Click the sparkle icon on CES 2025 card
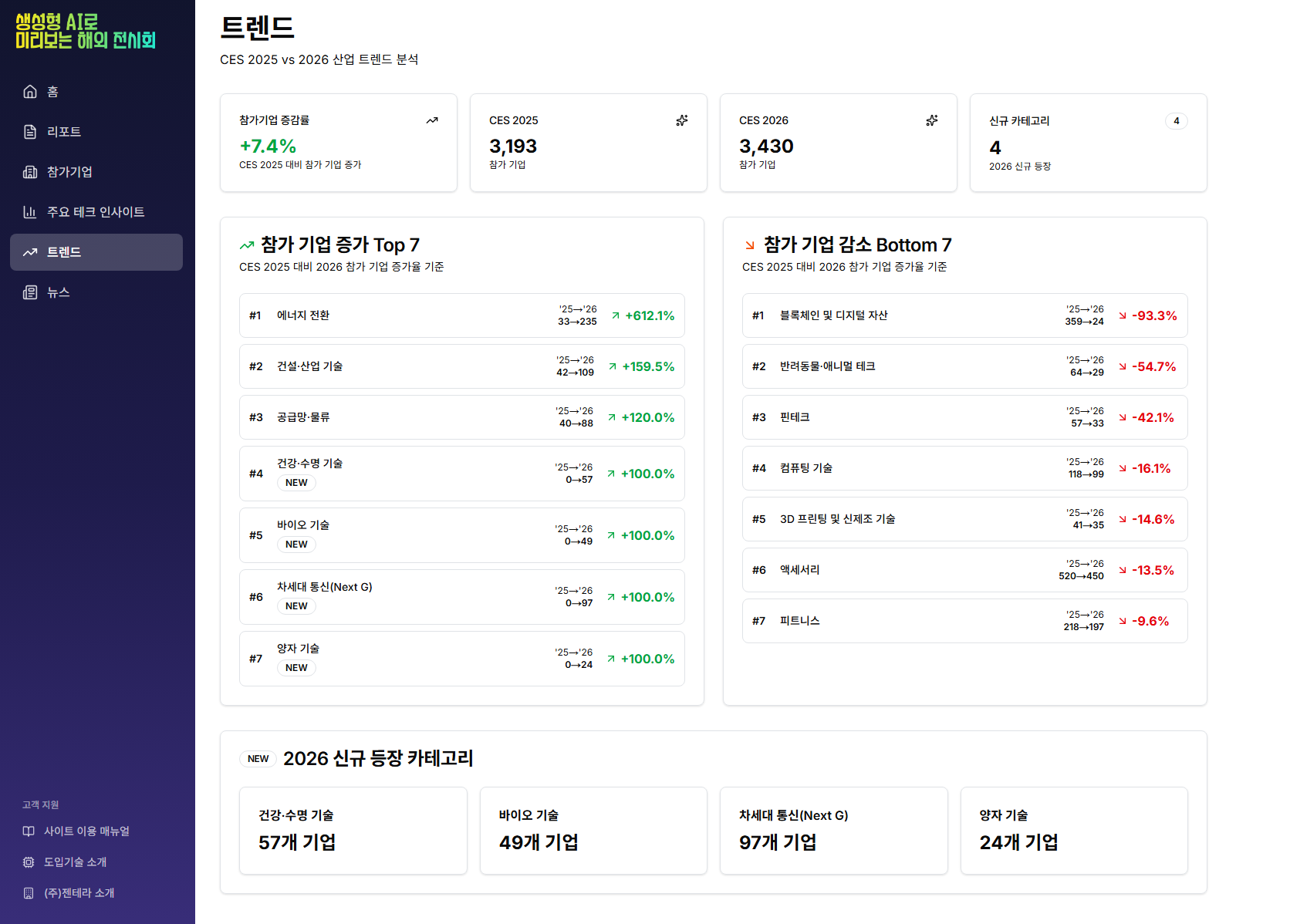 click(x=682, y=120)
